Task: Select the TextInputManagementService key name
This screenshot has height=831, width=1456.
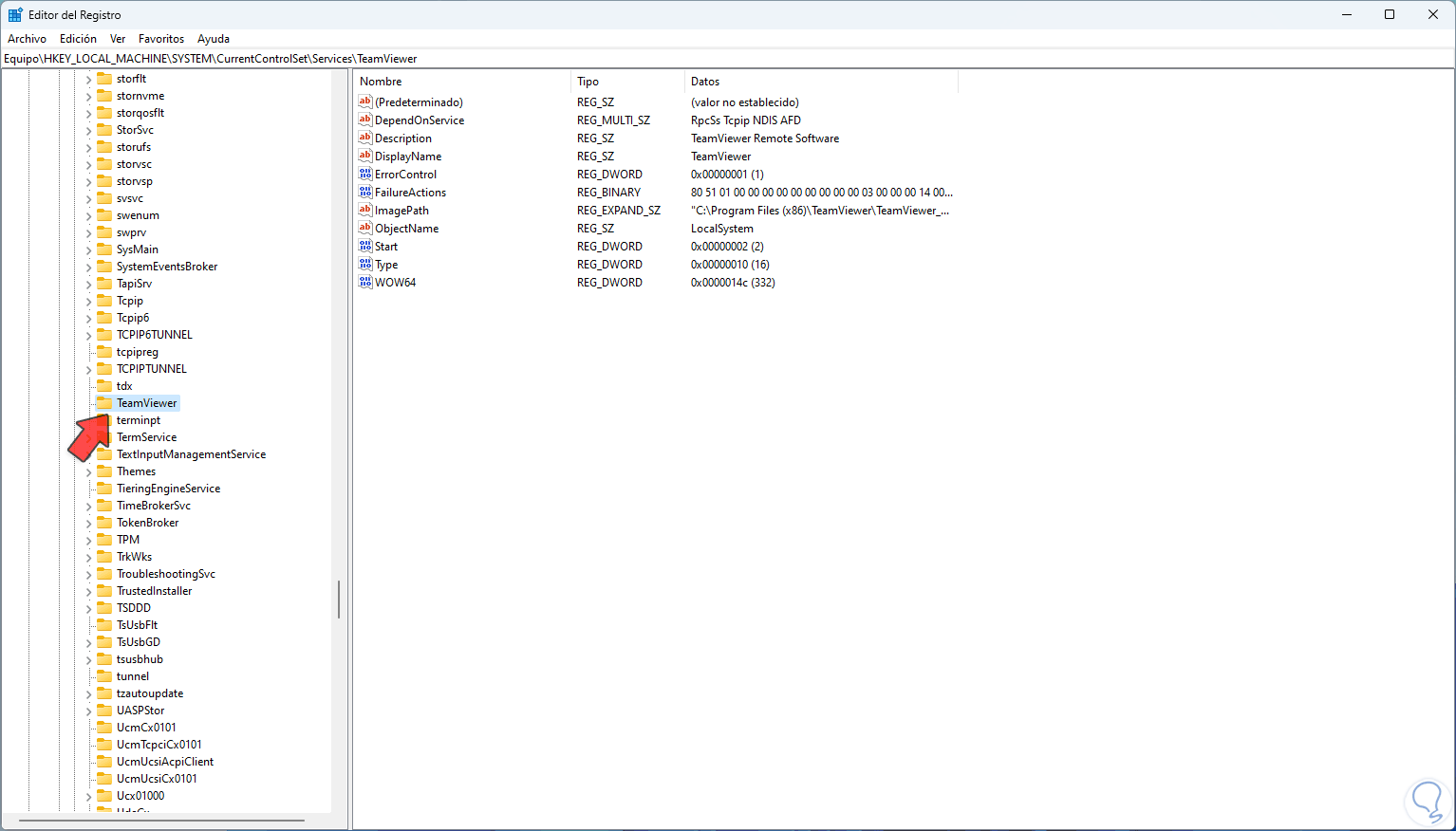Action: tap(191, 454)
